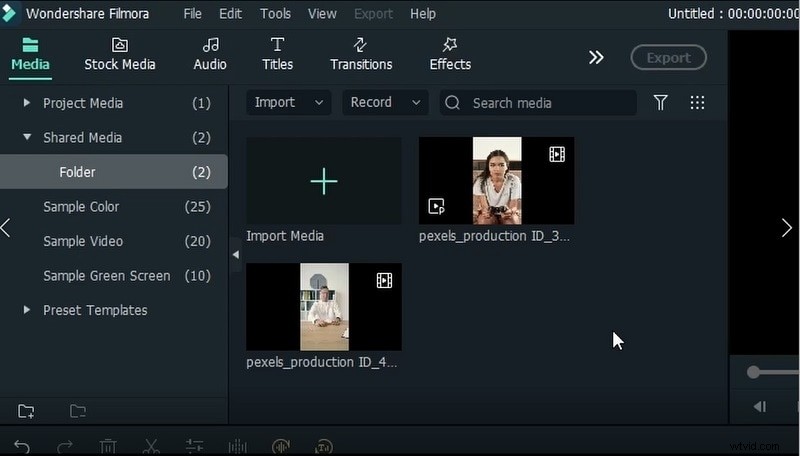Collapse the Shared Media tree item
Viewport: 800px width, 456px height.
27,138
